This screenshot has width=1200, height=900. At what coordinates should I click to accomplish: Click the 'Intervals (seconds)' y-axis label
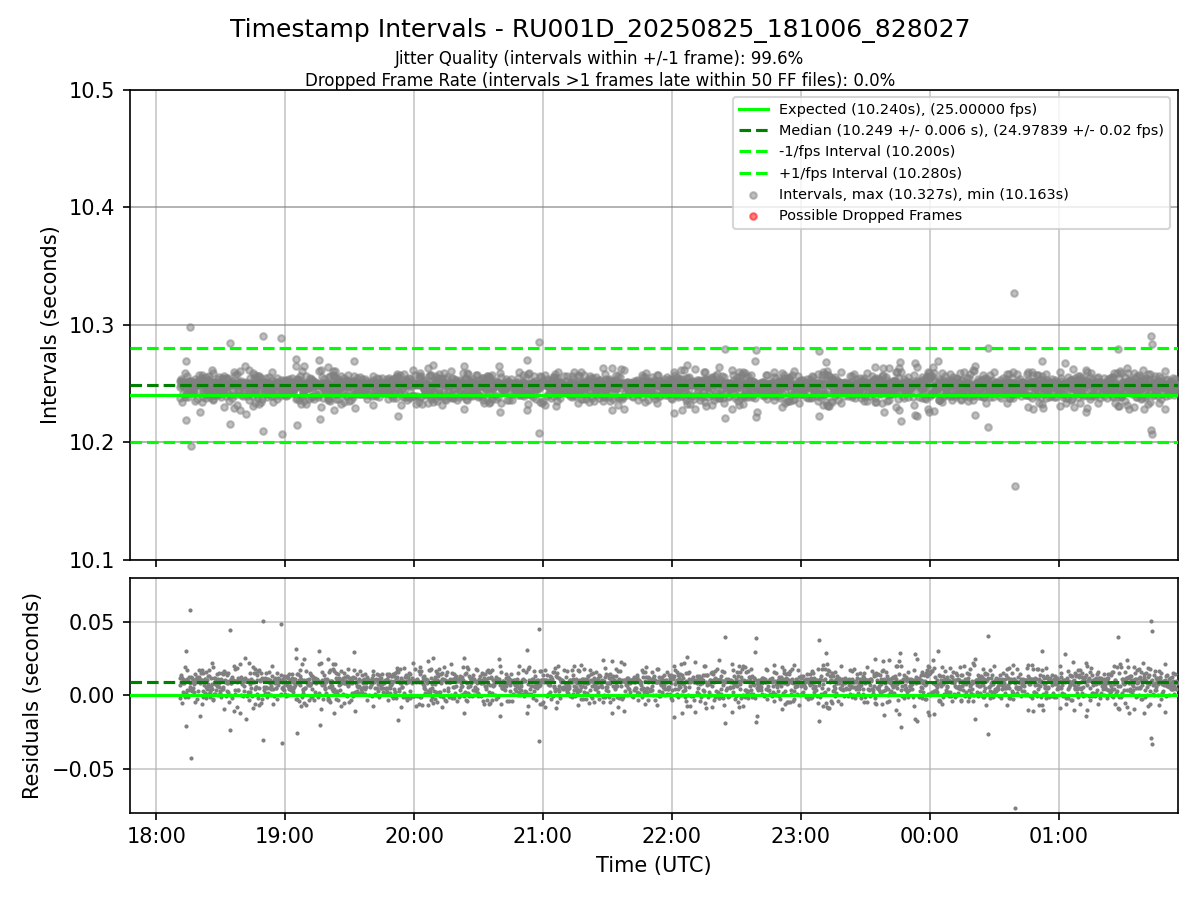(x=50, y=325)
